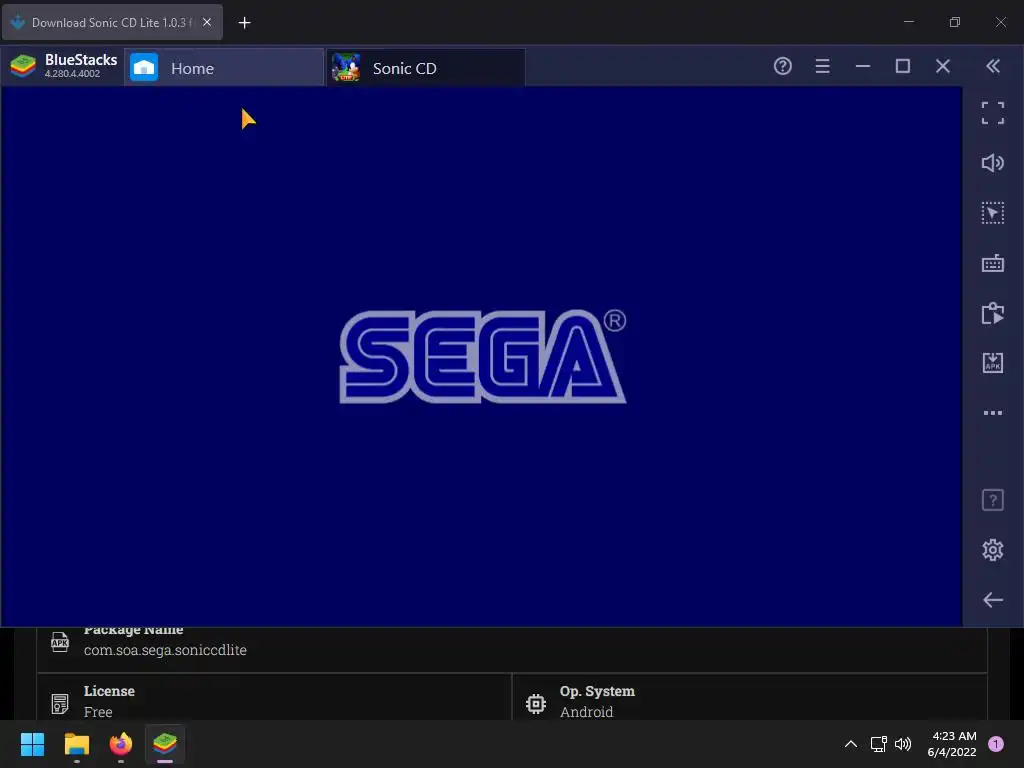Click the Android value under Op. System
This screenshot has width=1024, height=768.
click(x=586, y=712)
